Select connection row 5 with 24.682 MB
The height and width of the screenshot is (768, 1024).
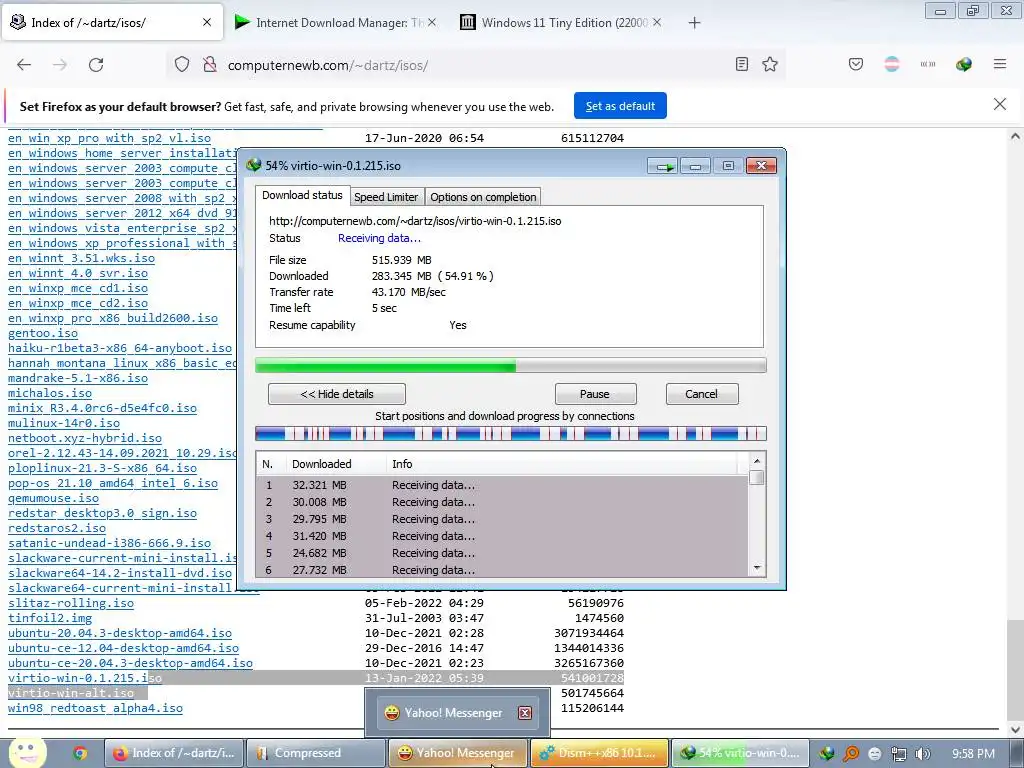pyautogui.click(x=502, y=553)
